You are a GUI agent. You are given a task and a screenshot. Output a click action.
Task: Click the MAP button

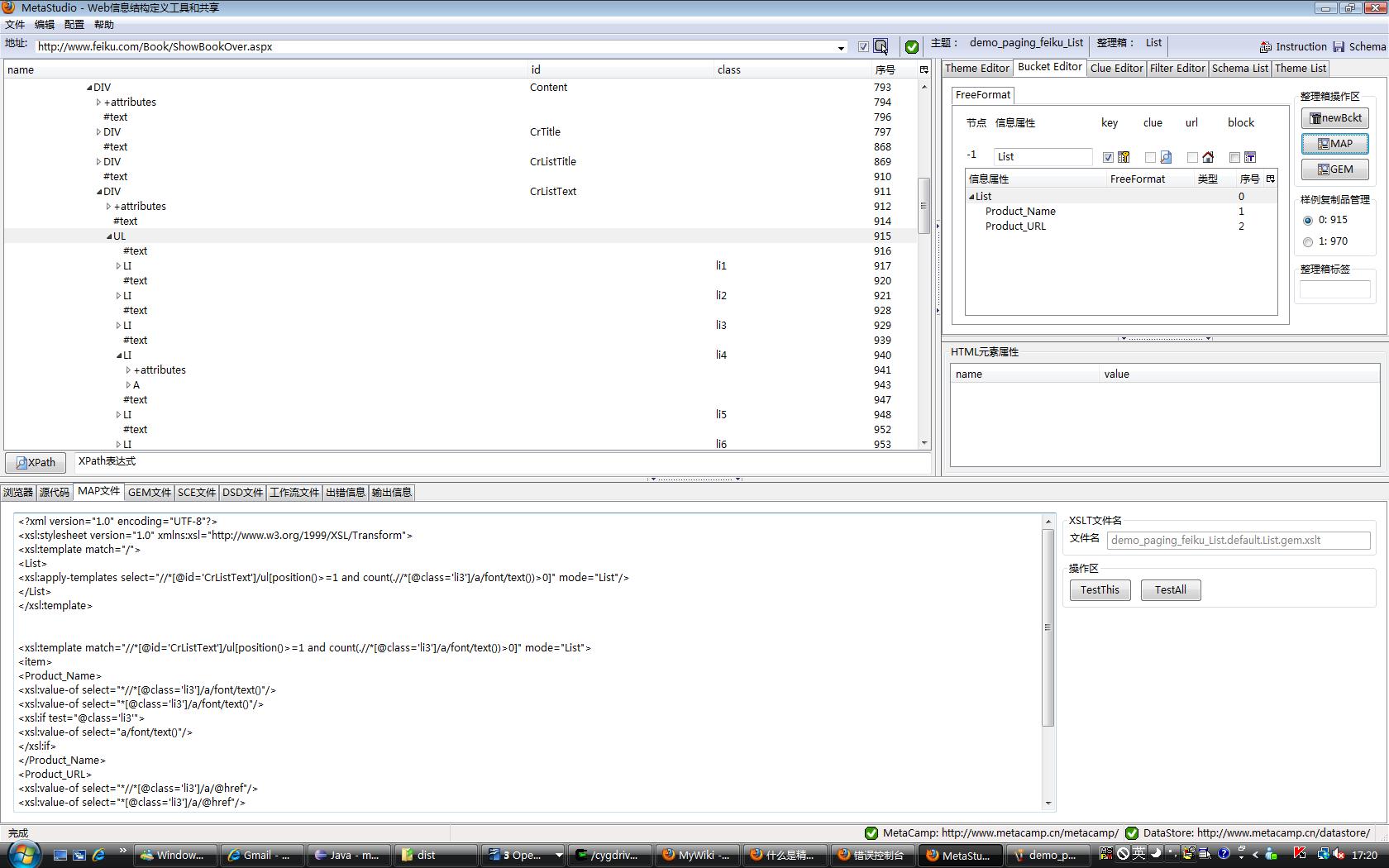pyautogui.click(x=1335, y=144)
